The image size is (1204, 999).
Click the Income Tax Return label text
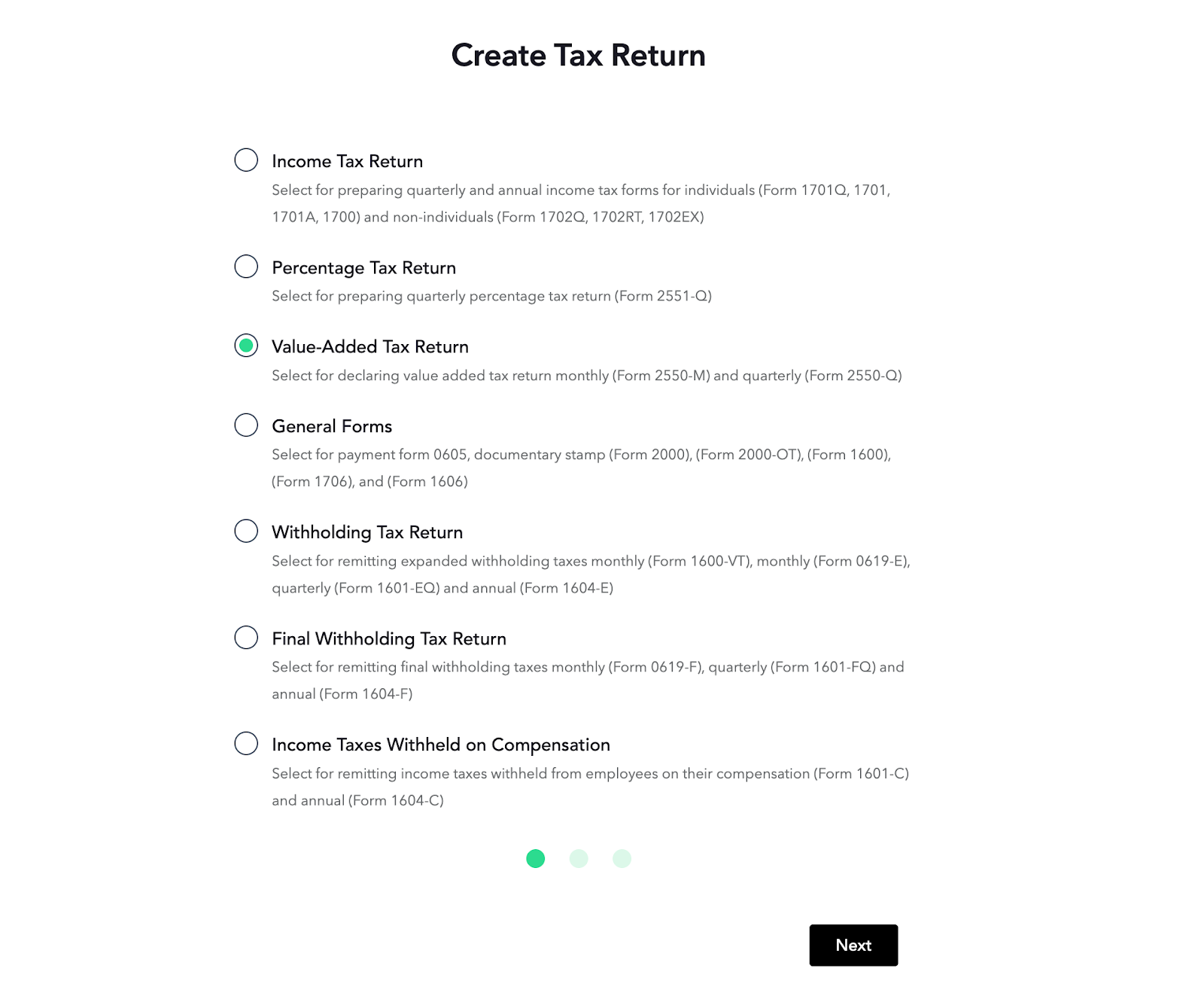click(x=347, y=161)
